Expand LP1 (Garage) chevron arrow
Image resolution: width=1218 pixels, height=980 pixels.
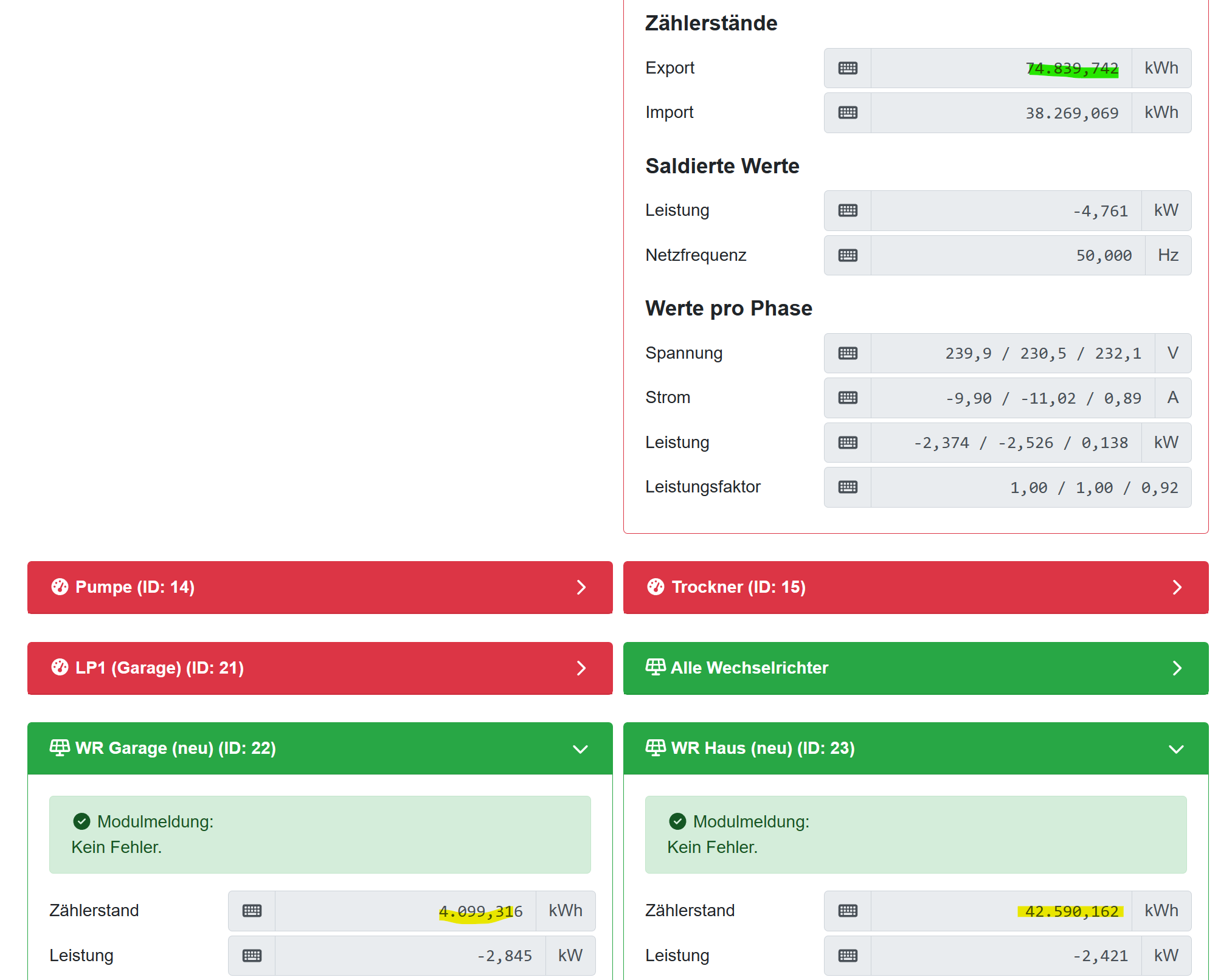coord(581,668)
